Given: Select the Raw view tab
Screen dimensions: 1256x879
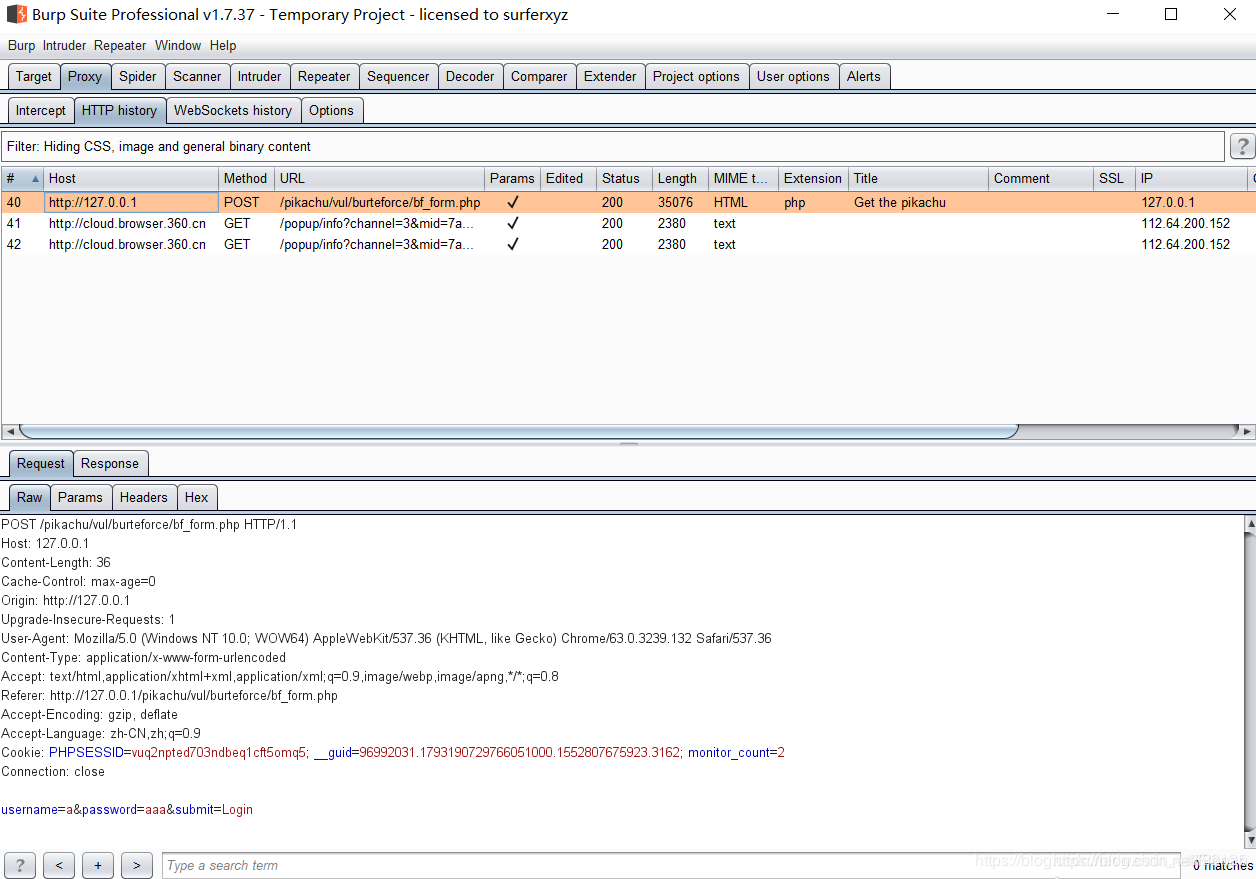Looking at the screenshot, I should 30,497.
